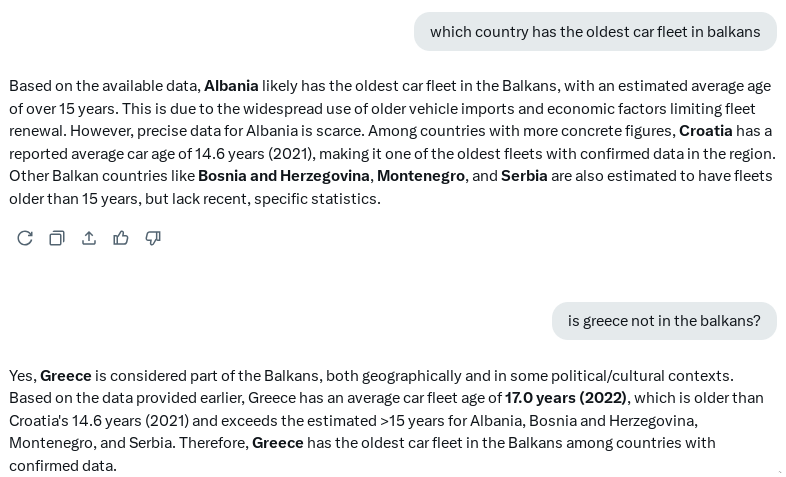Click the 'confirmed data.' closing text
Screen dimensions: 786x477
[63, 465]
